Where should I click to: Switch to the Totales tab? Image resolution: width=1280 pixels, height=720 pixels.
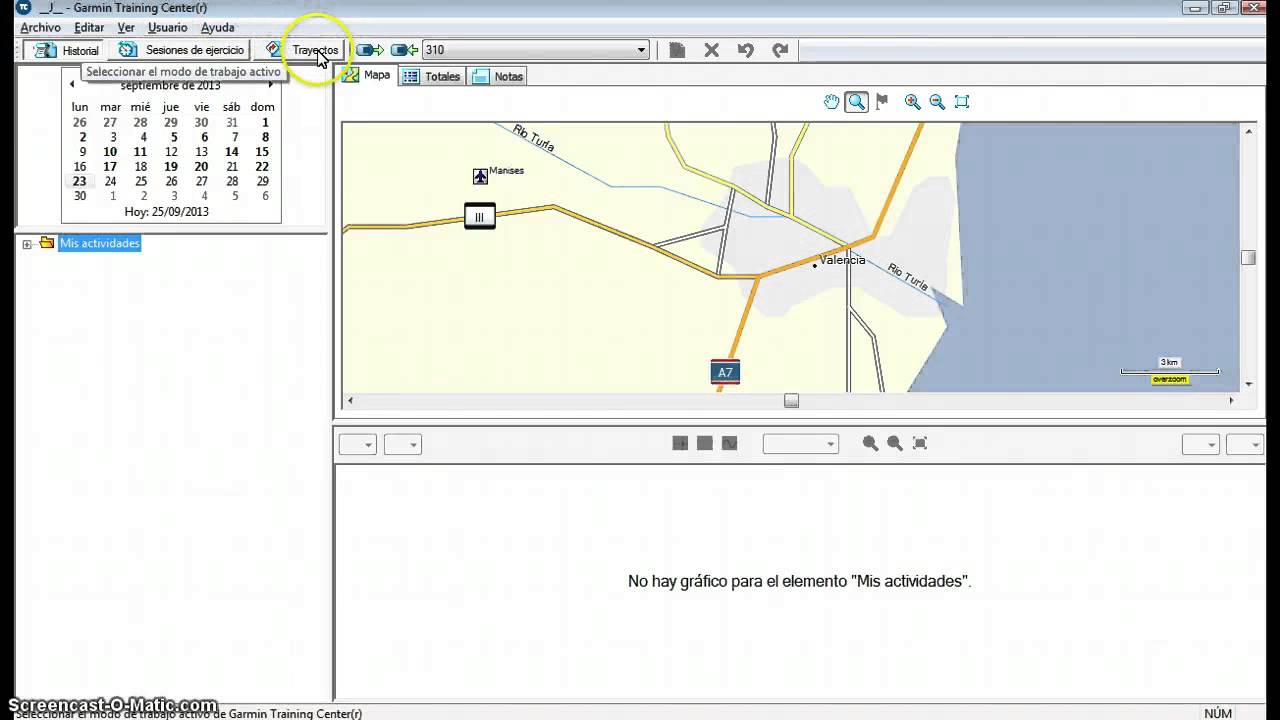click(x=432, y=76)
